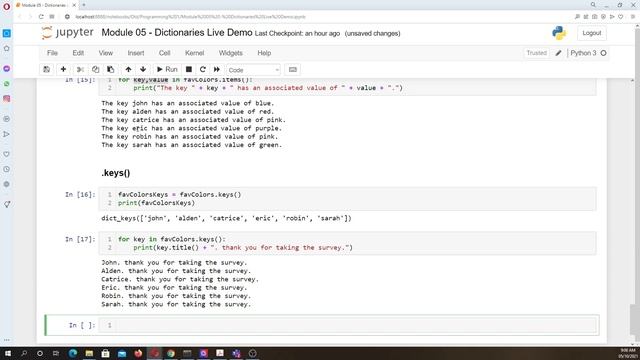The height and width of the screenshot is (360, 640).
Task: Save and checkpoint the notebook
Action: click(47, 69)
